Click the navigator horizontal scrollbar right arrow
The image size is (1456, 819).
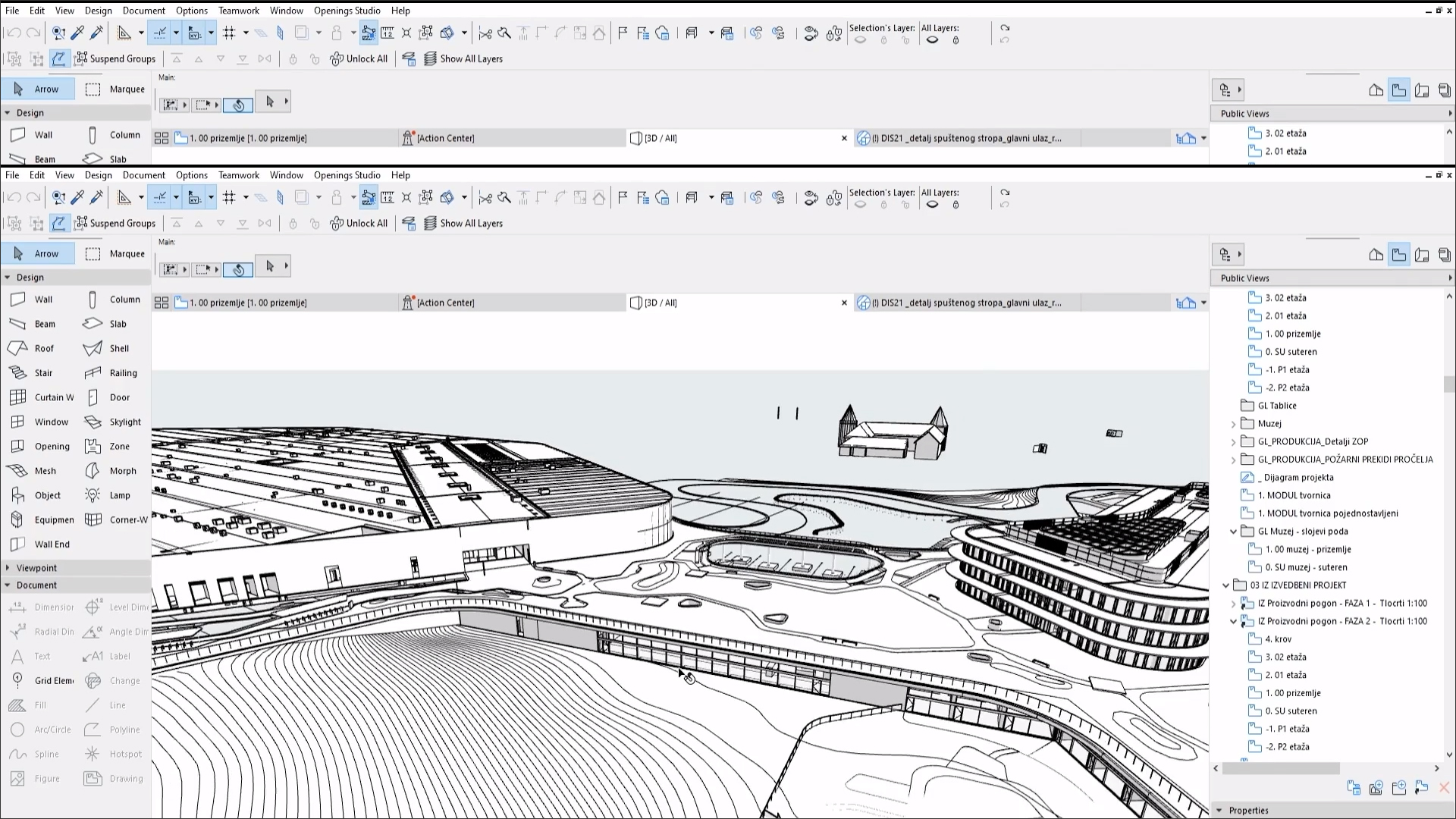pos(1436,768)
